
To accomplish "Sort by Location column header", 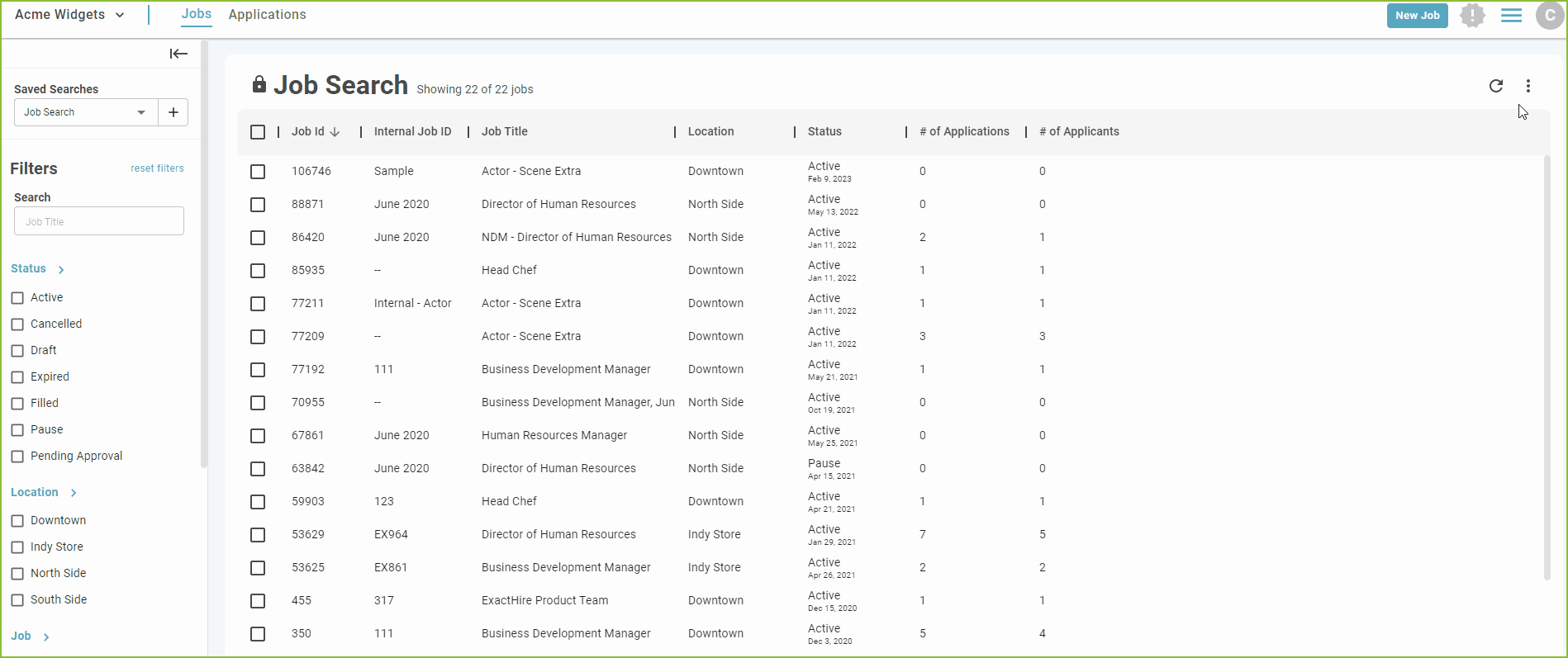I will [x=710, y=131].
